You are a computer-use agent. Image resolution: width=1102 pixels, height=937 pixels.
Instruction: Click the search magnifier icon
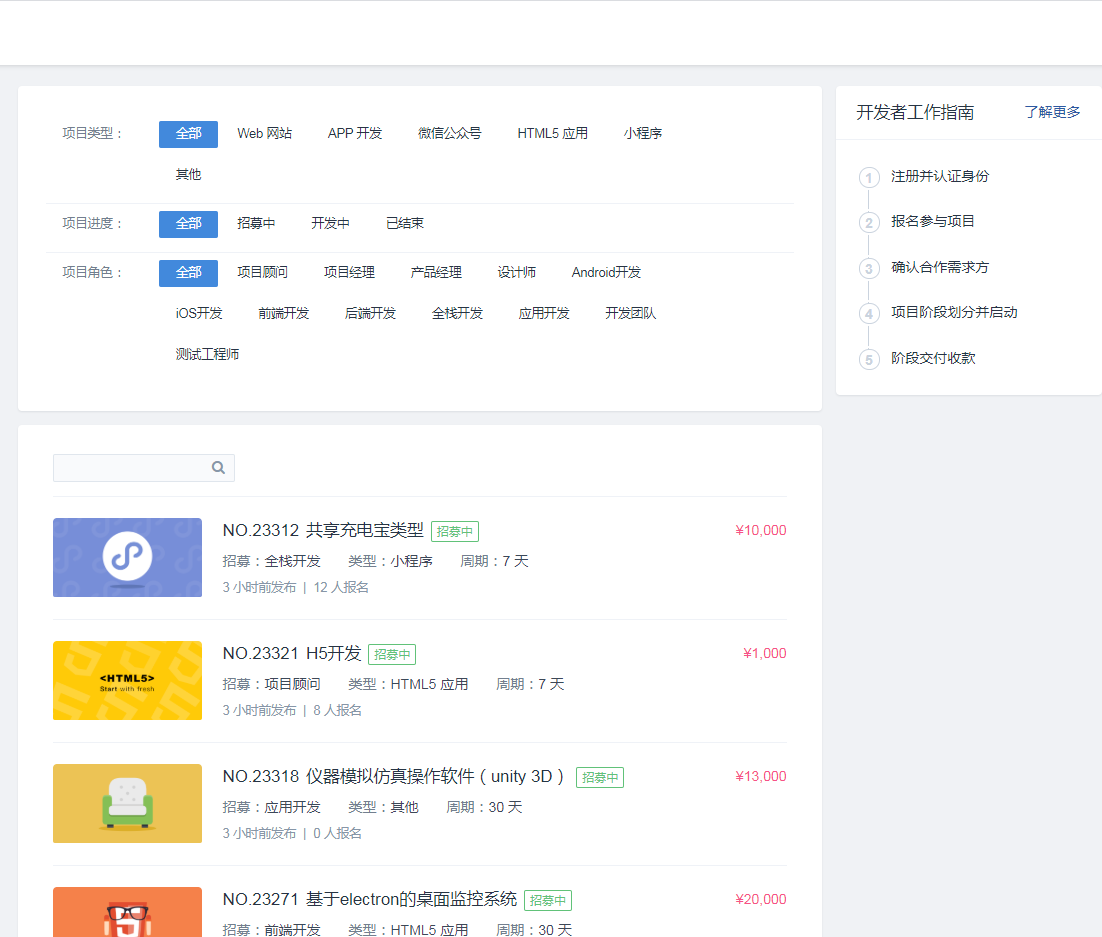click(219, 467)
